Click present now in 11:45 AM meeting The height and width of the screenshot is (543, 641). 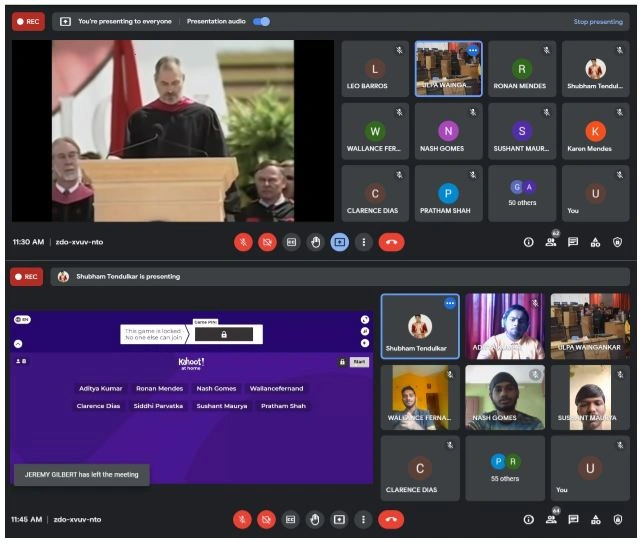point(339,520)
